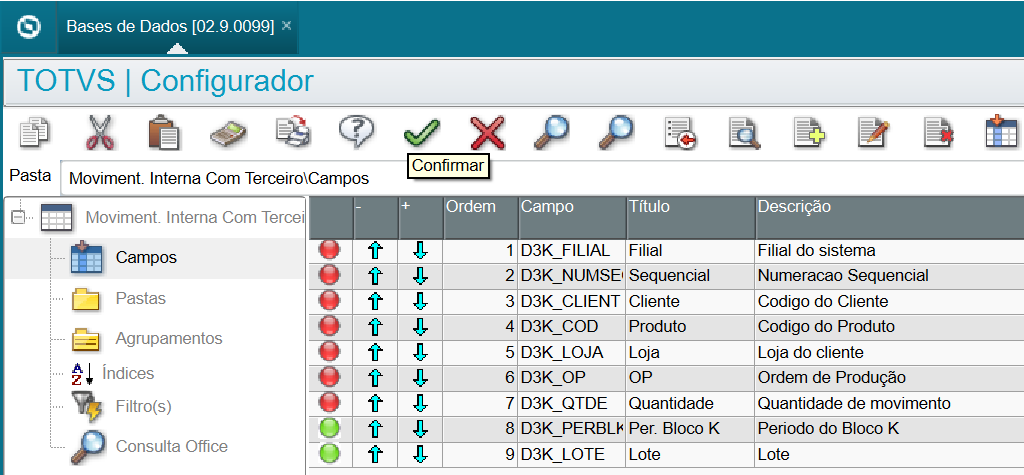The width and height of the screenshot is (1024, 475).
Task: Click the Copy documents toolbar icon
Action: [x=34, y=133]
